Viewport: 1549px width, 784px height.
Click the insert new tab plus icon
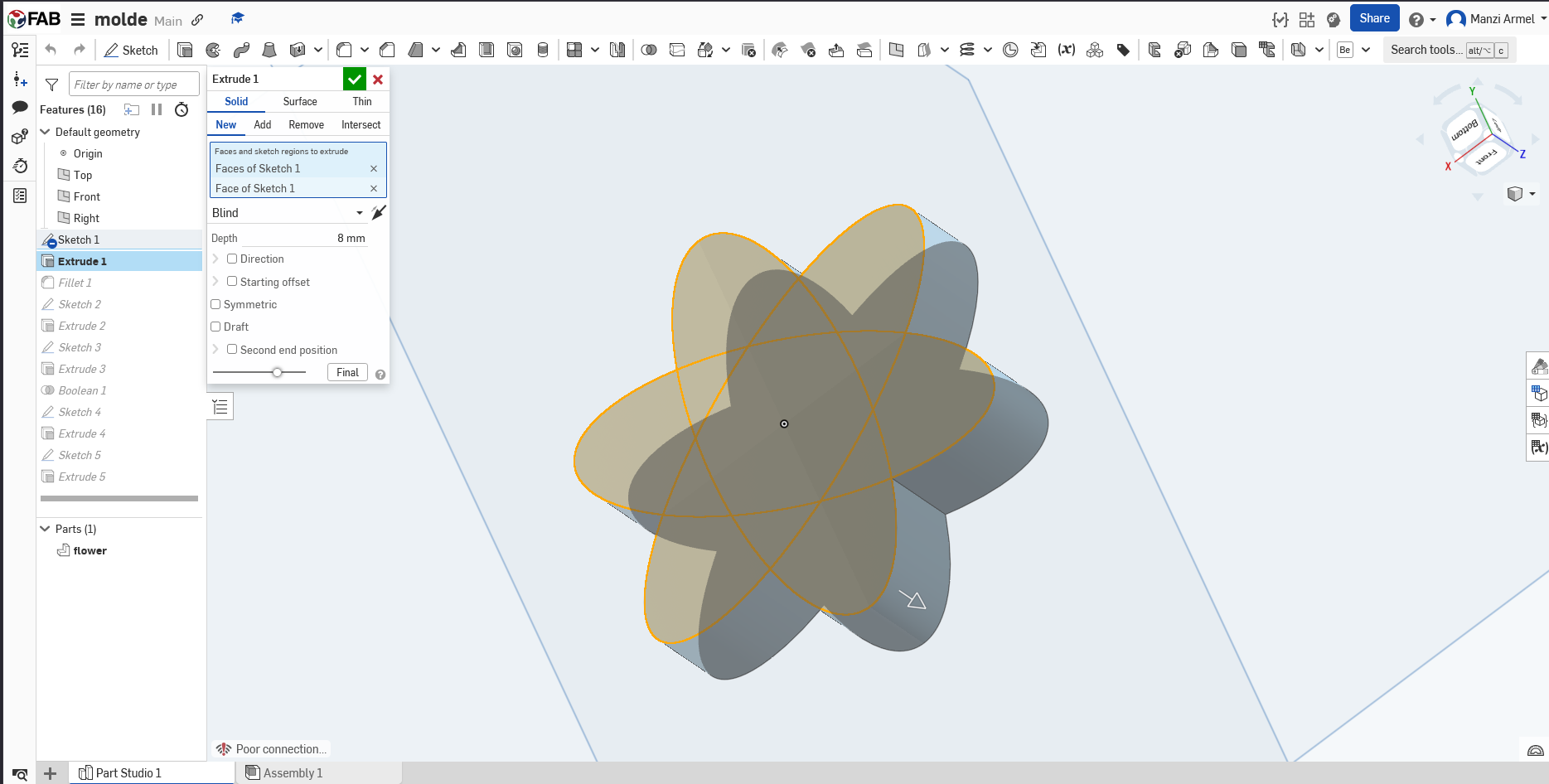click(50, 773)
